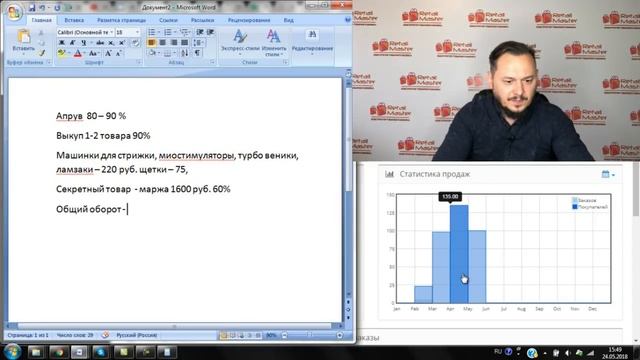Click the multilevel list icon
Image resolution: width=640 pixels, height=360 pixels.
[x=184, y=32]
